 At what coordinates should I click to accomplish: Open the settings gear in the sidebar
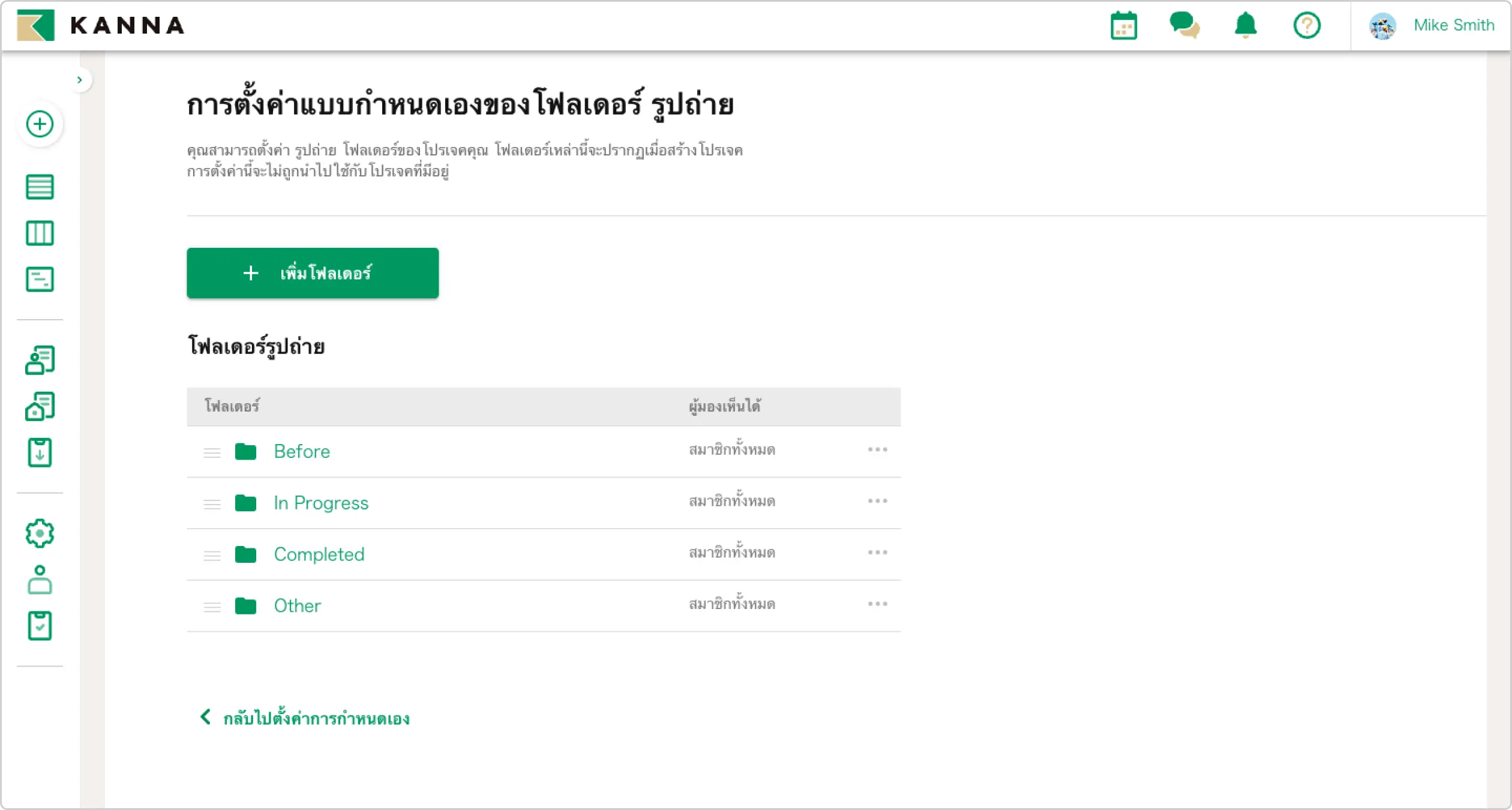click(x=40, y=533)
